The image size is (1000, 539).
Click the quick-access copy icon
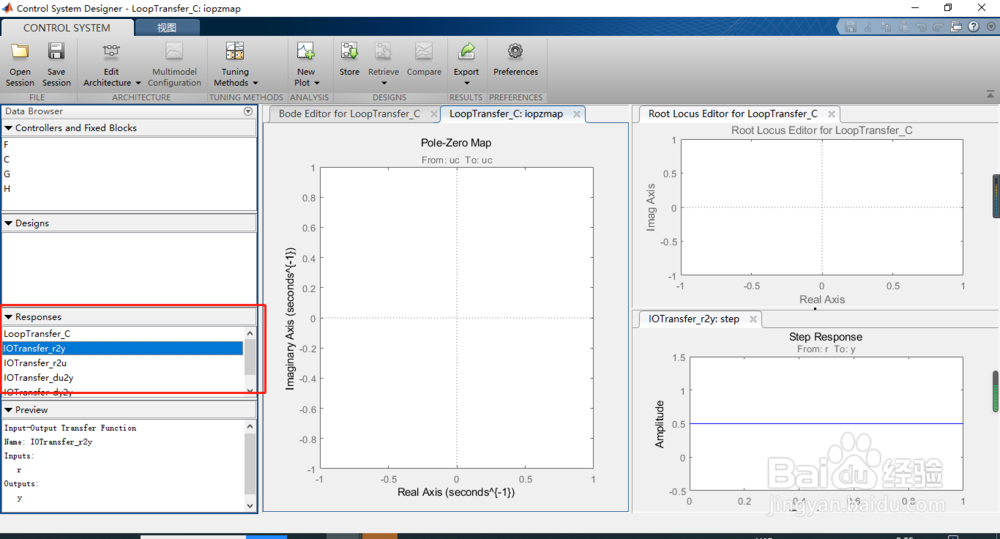tap(886, 27)
